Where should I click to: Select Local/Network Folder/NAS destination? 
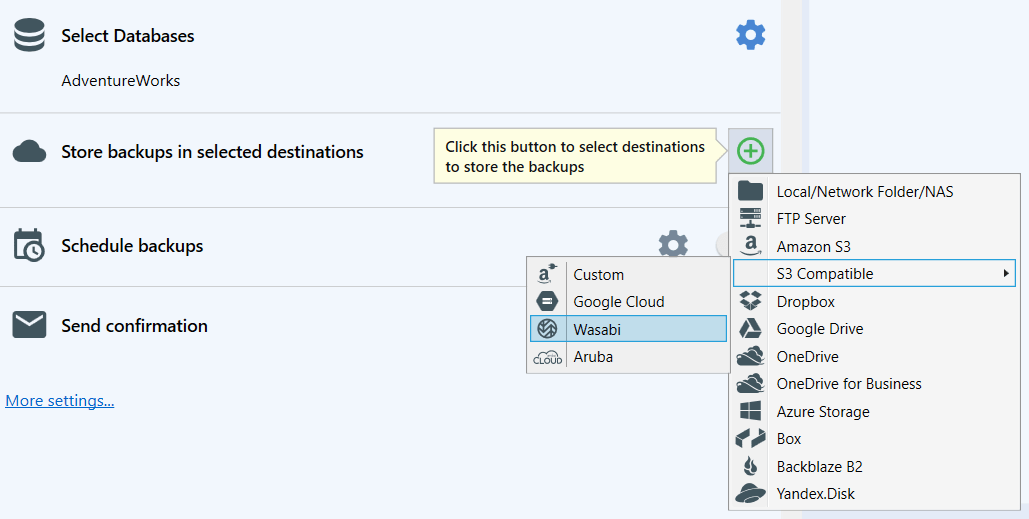pos(864,191)
